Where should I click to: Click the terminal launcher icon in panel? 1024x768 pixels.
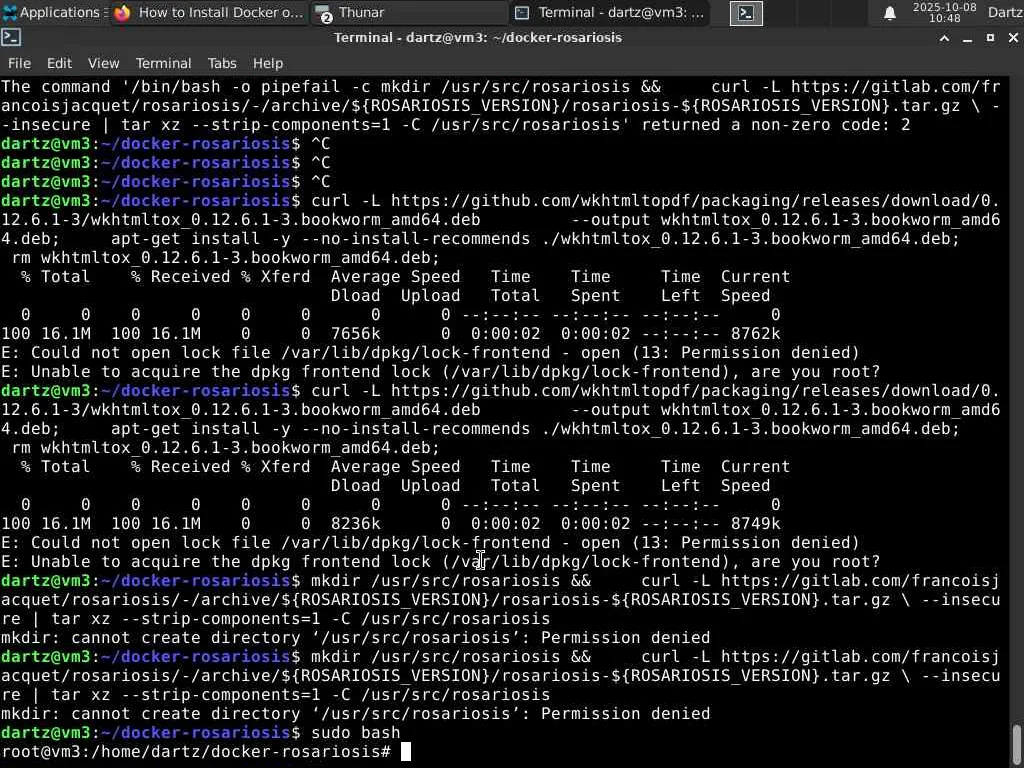pyautogui.click(x=746, y=13)
